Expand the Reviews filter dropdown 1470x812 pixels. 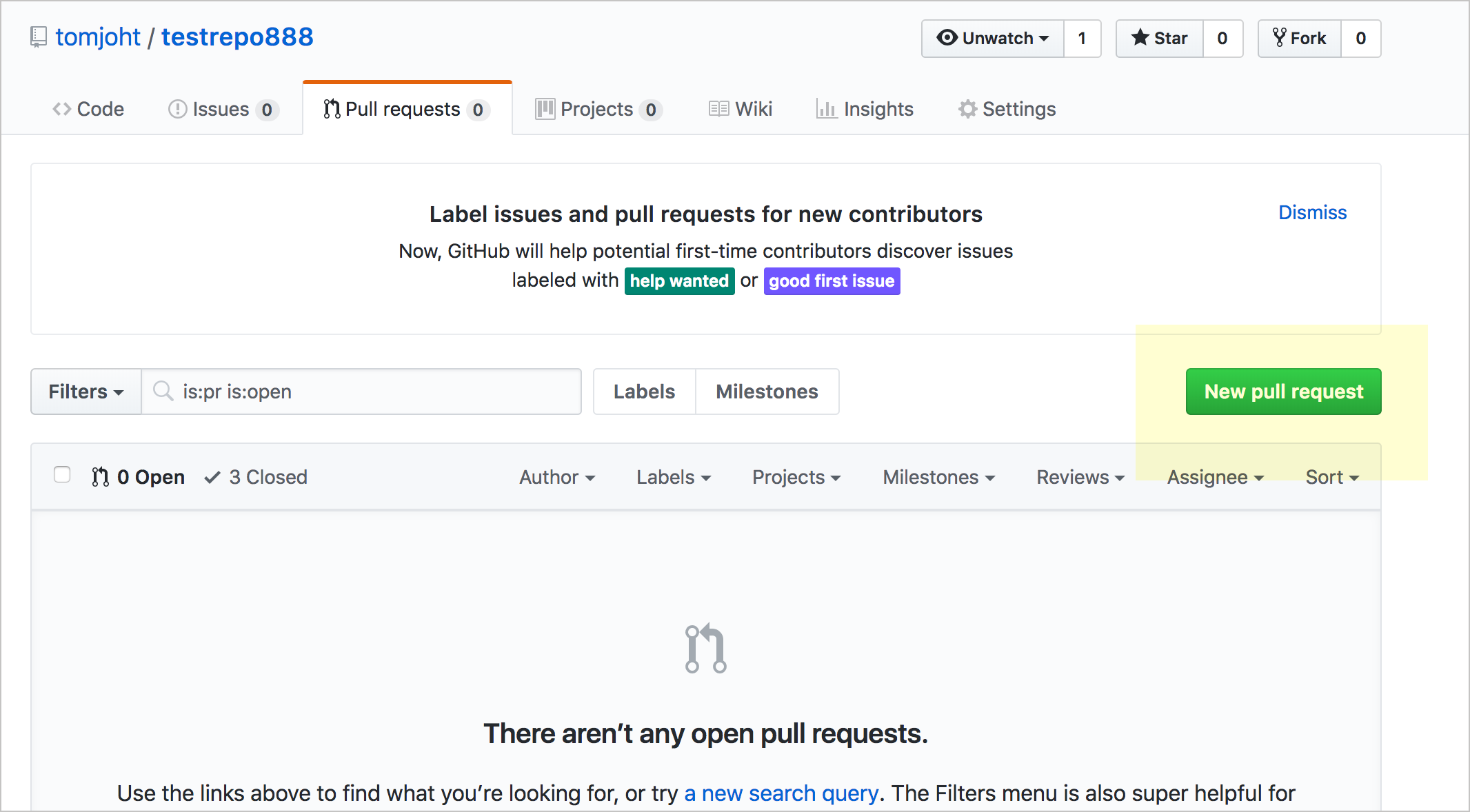(x=1080, y=476)
